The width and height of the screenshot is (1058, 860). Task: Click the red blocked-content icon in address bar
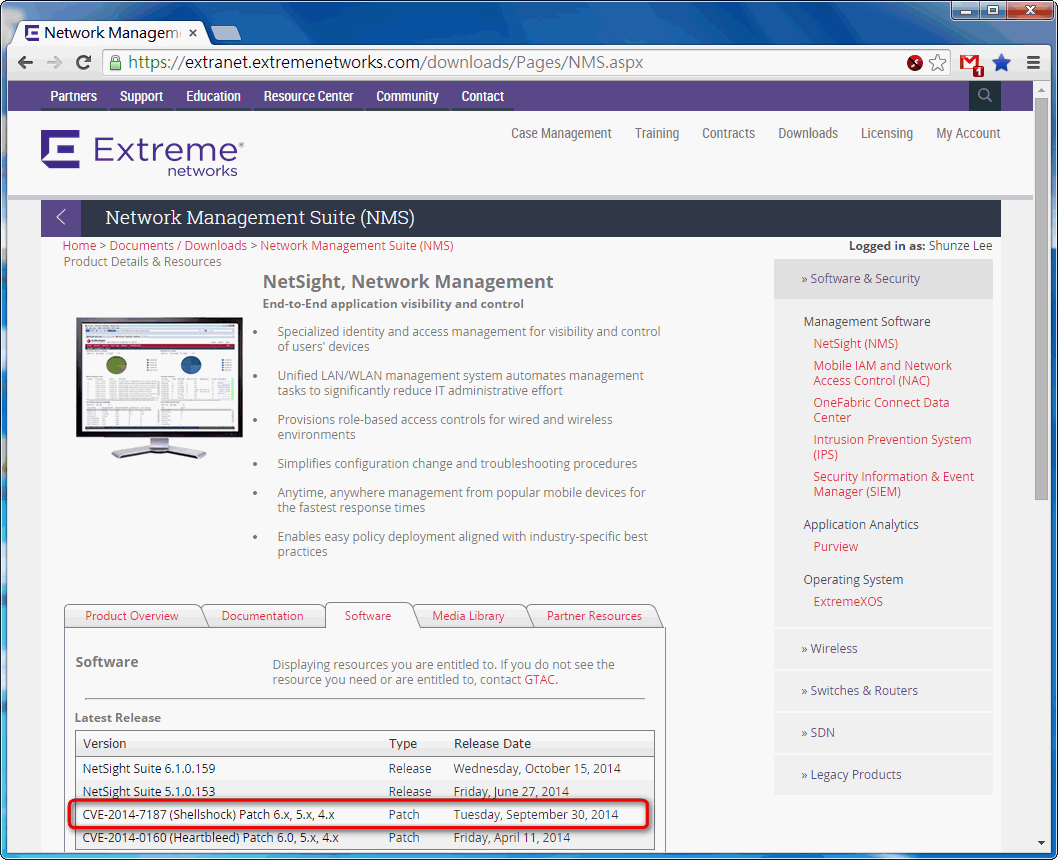[x=914, y=63]
